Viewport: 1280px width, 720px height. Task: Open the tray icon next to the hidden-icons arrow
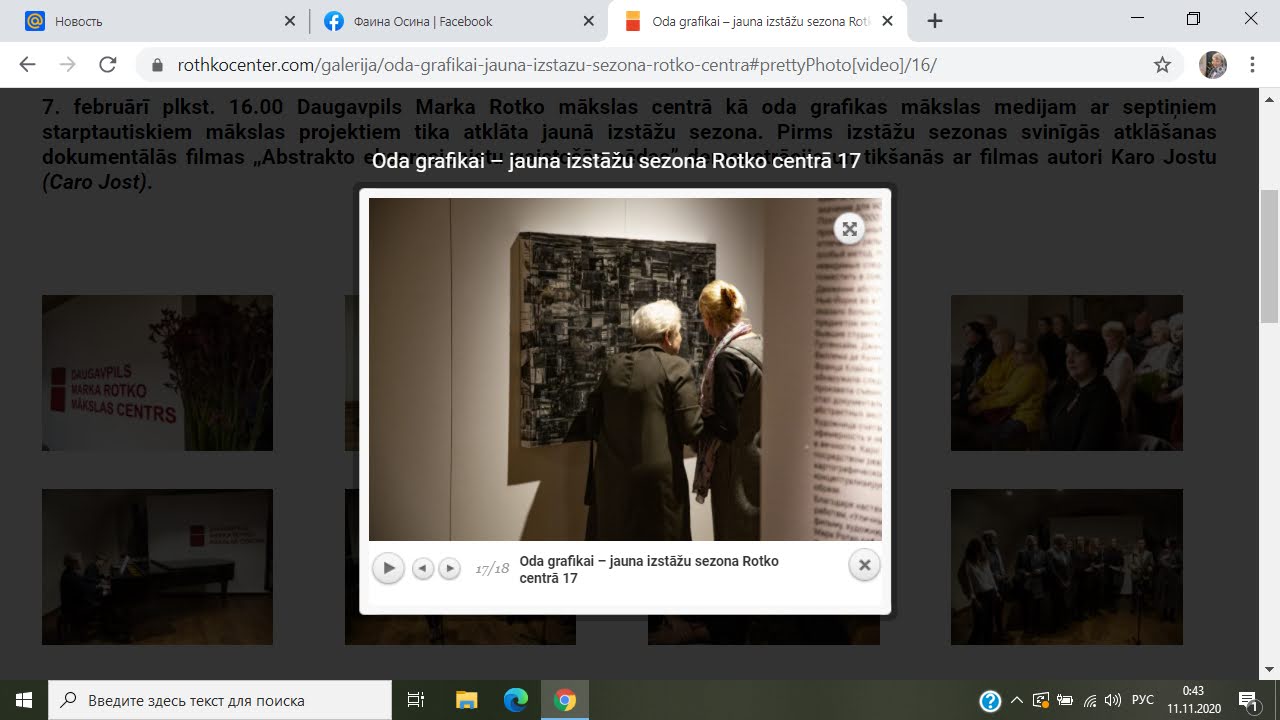tap(1041, 700)
